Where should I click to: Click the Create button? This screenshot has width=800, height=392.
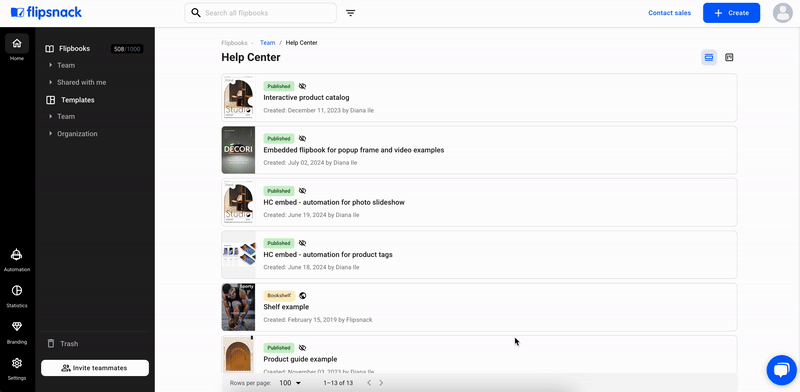(731, 13)
